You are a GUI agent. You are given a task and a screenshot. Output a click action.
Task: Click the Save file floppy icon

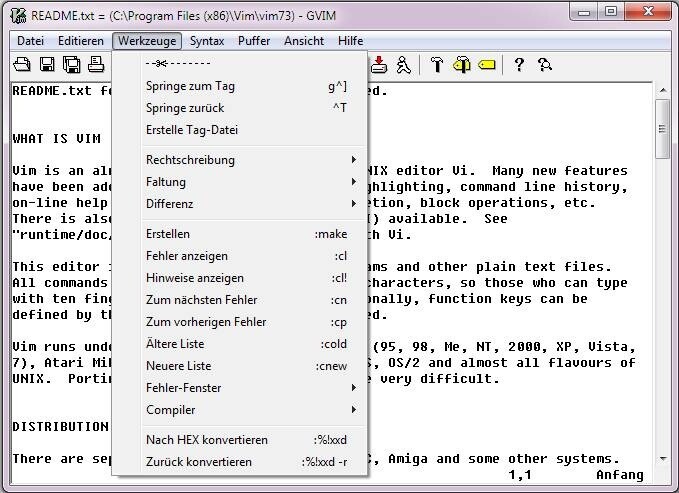pos(47,65)
